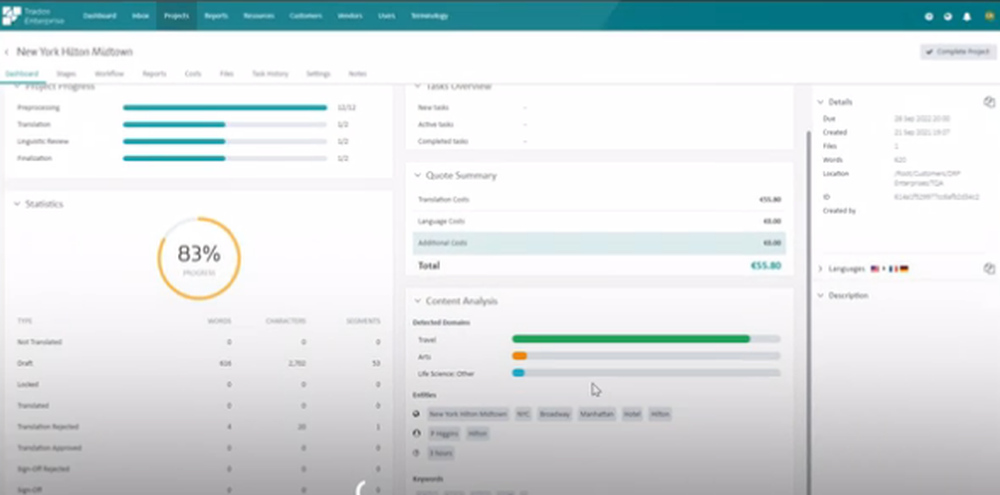Click the edit icon in Details header

(x=989, y=102)
